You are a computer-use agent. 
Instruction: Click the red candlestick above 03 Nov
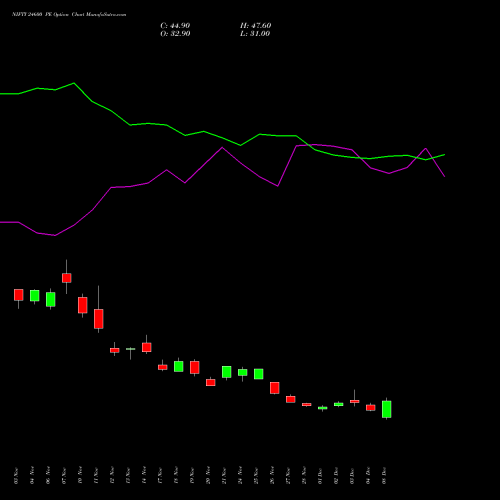point(19,295)
